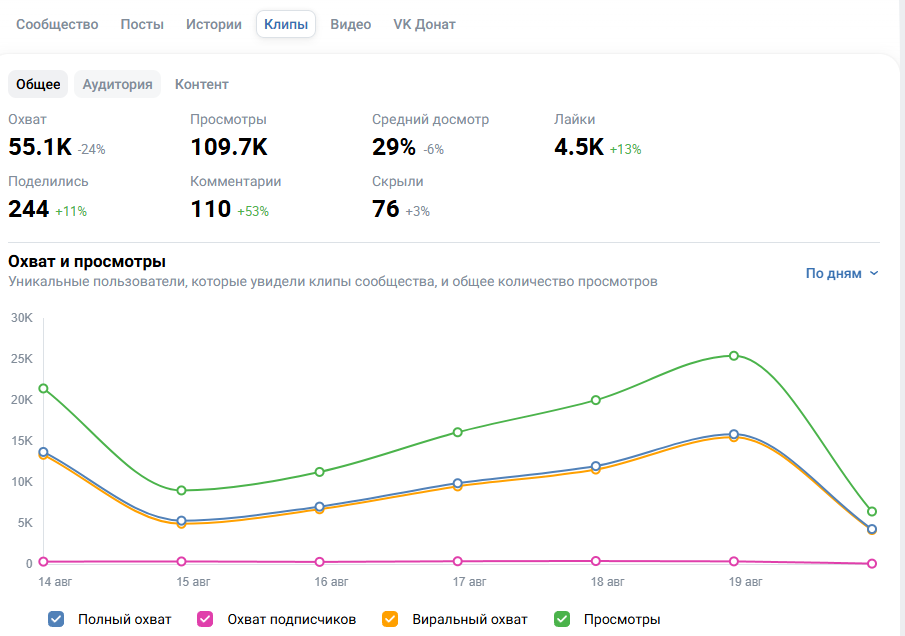Click the 109.7K Просмотры metric
This screenshot has width=905, height=636.
(229, 147)
